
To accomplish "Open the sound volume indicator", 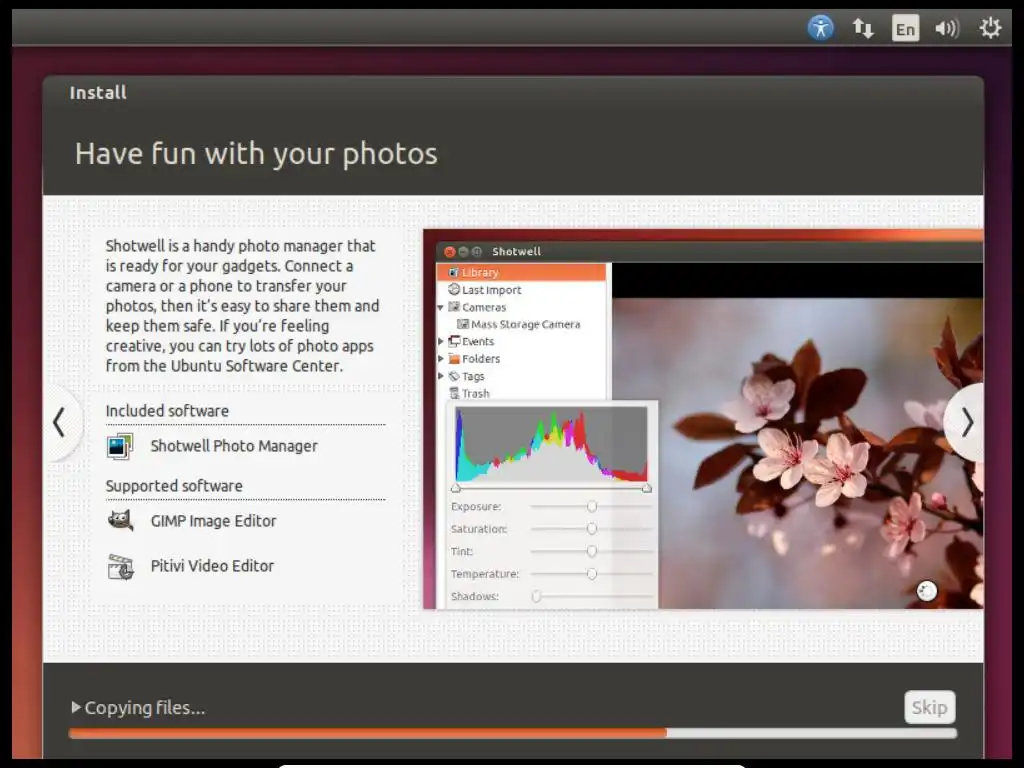I will click(947, 28).
